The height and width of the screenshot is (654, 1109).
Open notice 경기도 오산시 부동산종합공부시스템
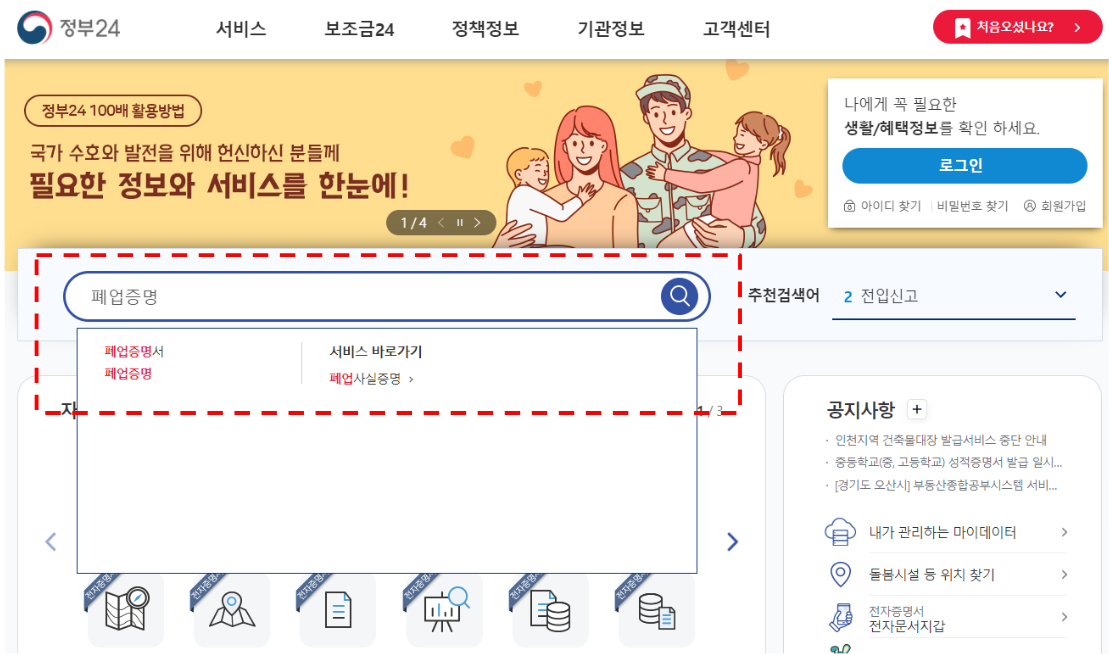pos(946,485)
